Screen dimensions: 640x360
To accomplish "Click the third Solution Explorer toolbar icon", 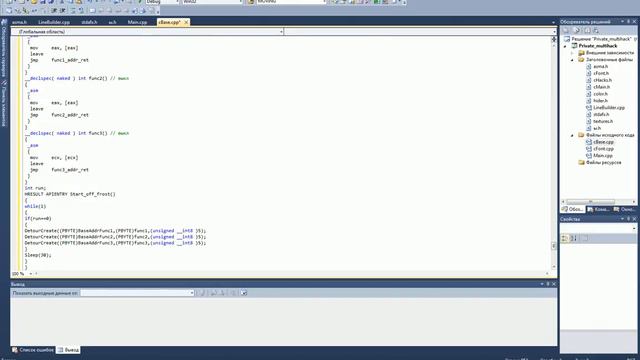I will pos(587,31).
